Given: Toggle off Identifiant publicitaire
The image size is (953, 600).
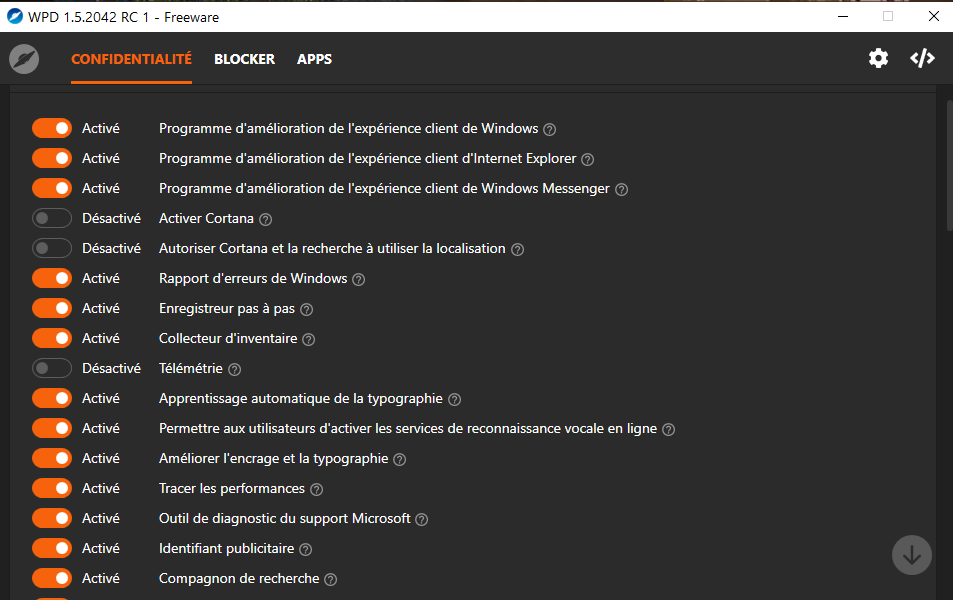Looking at the screenshot, I should [52, 548].
